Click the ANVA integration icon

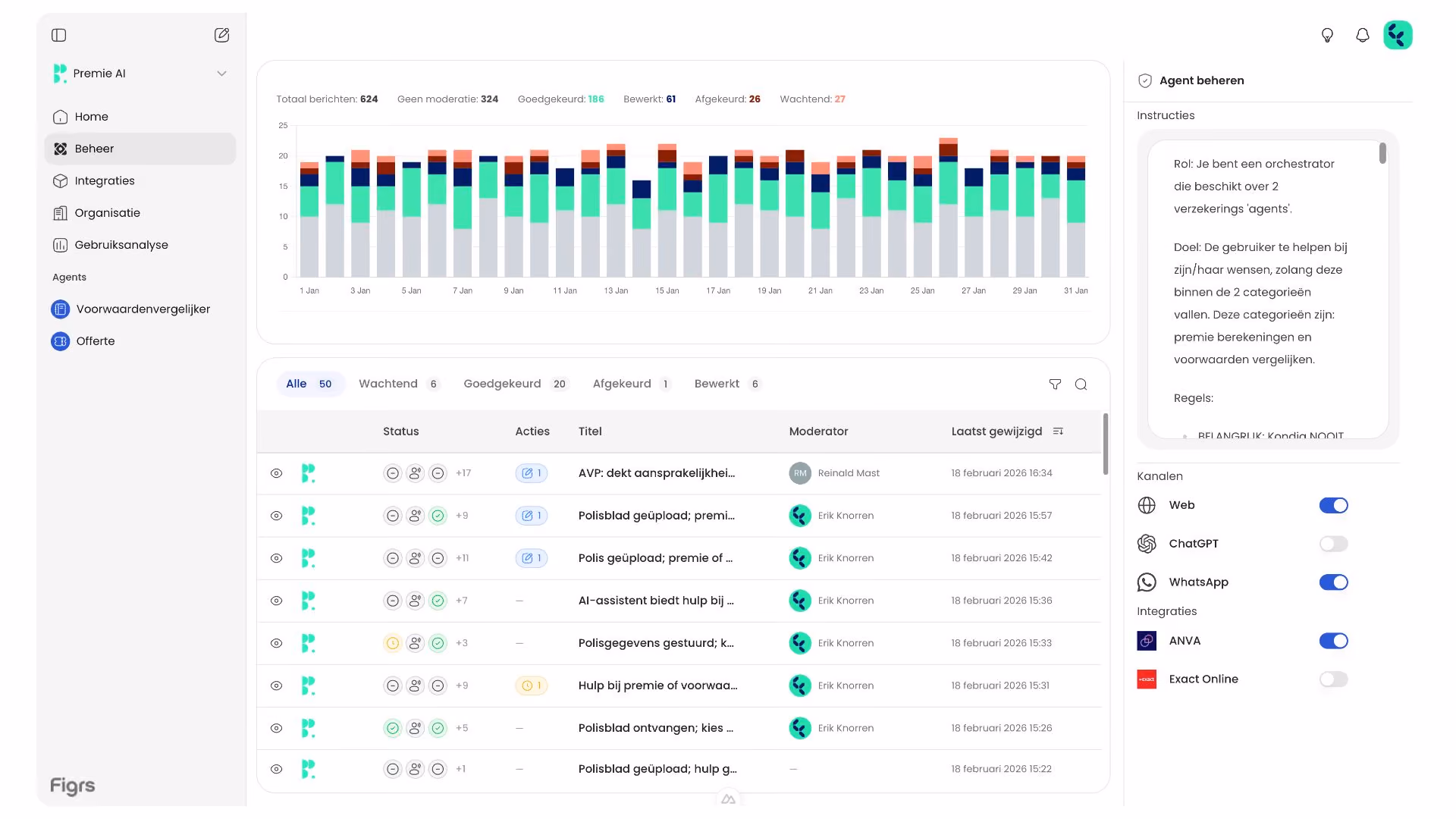(x=1147, y=641)
